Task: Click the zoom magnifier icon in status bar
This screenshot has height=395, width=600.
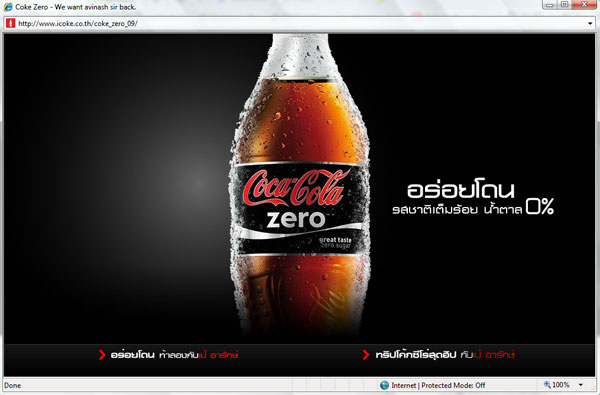Action: pos(547,384)
